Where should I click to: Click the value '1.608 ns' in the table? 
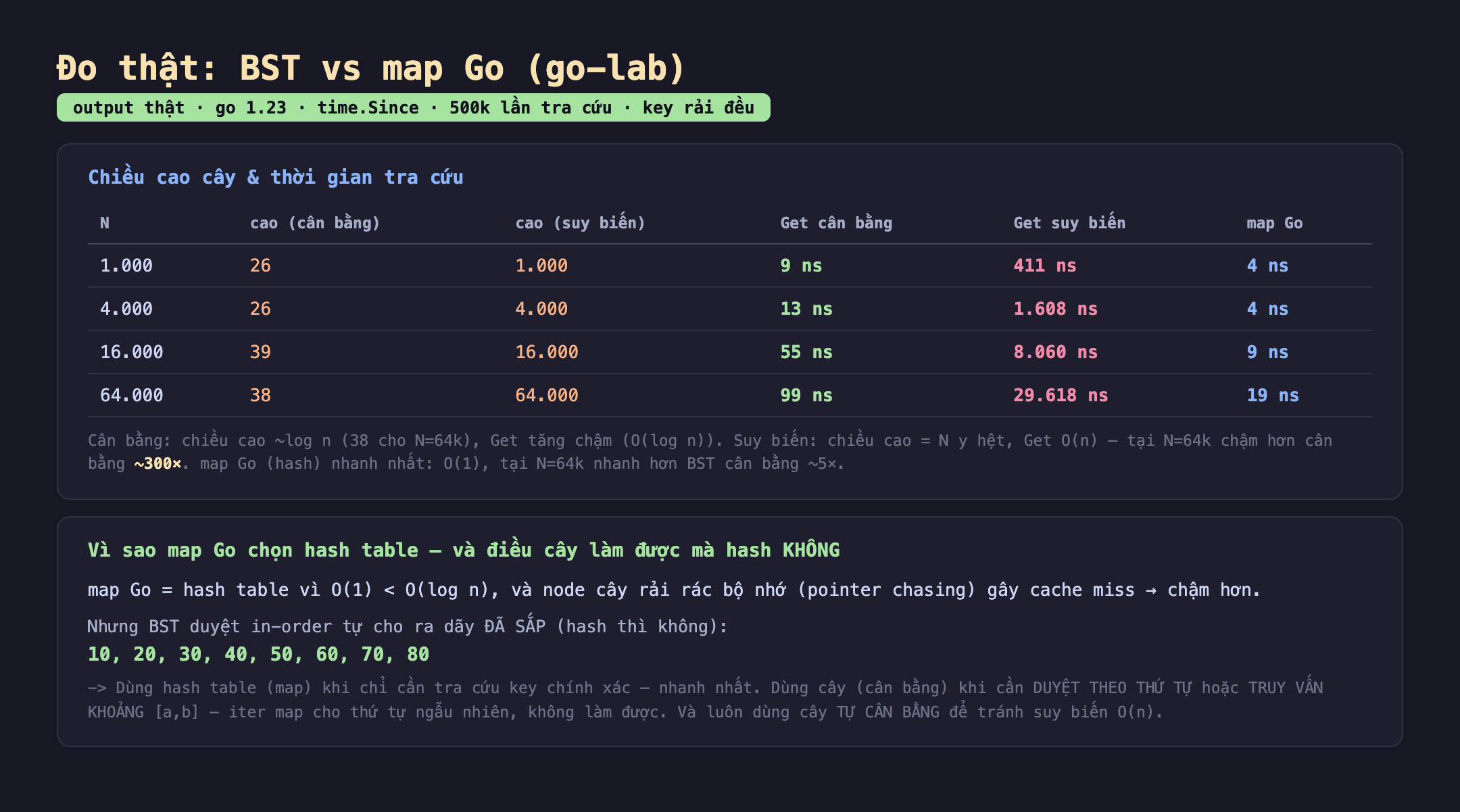[1056, 309]
